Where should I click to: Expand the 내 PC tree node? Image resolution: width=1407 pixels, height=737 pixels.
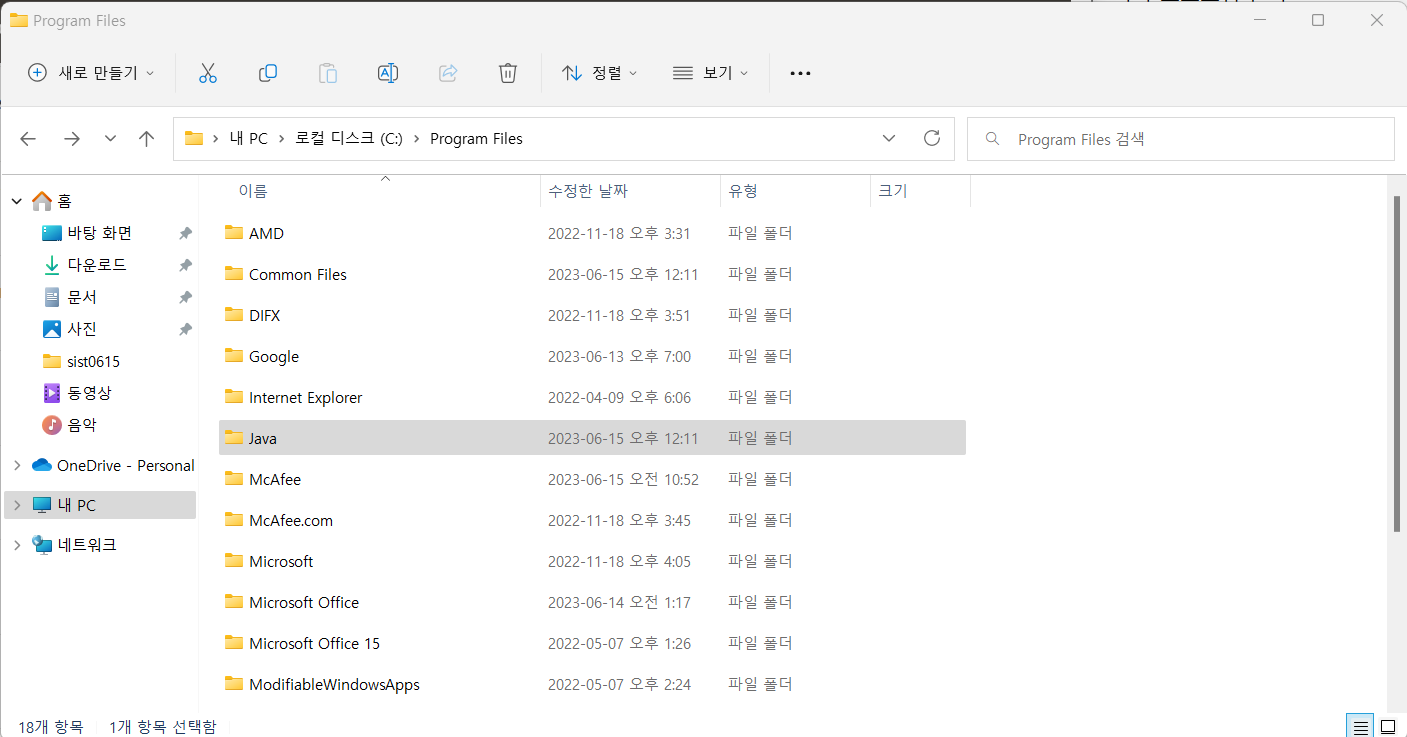(x=17, y=505)
